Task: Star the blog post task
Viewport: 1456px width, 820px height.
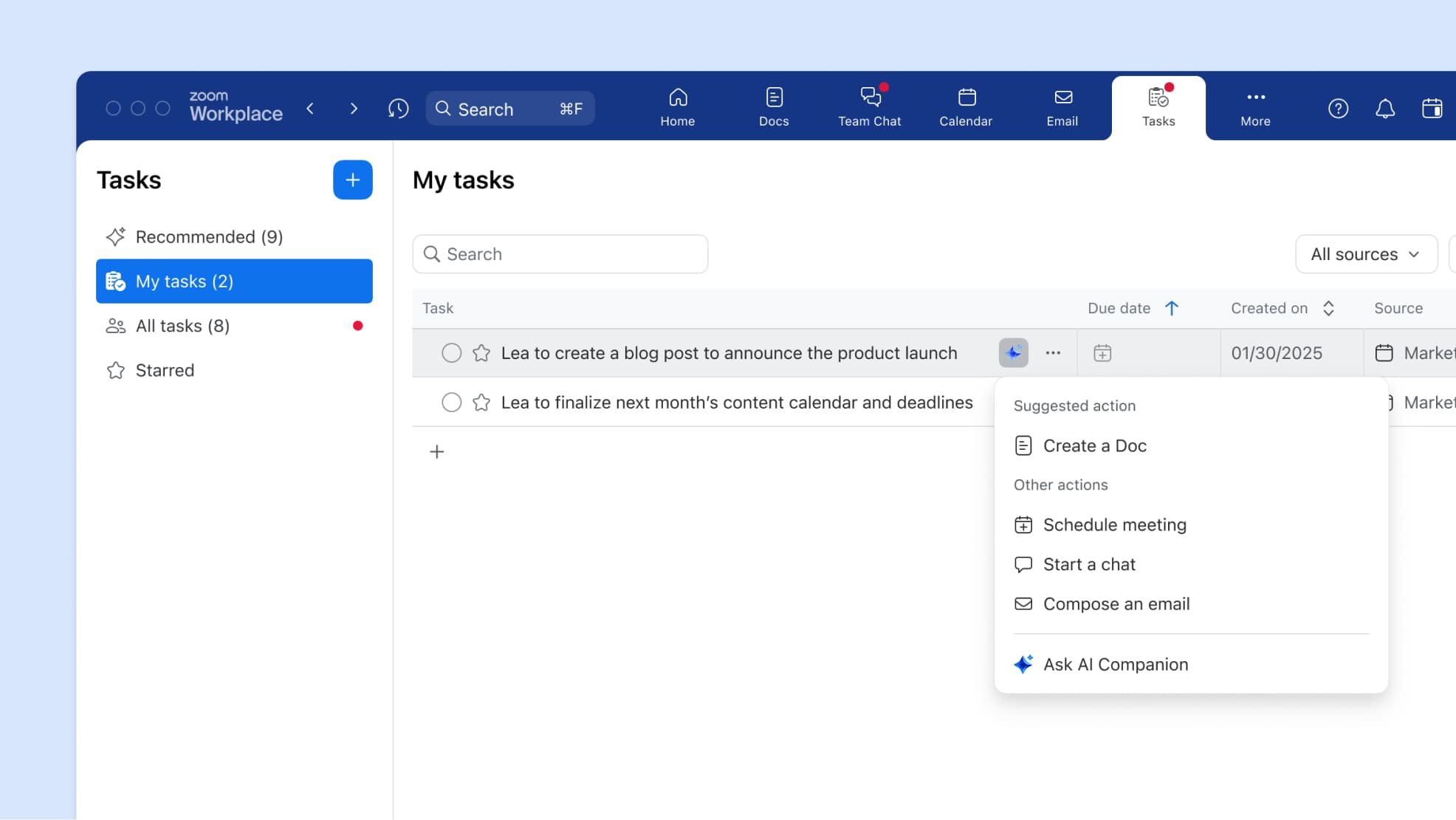Action: click(x=481, y=353)
